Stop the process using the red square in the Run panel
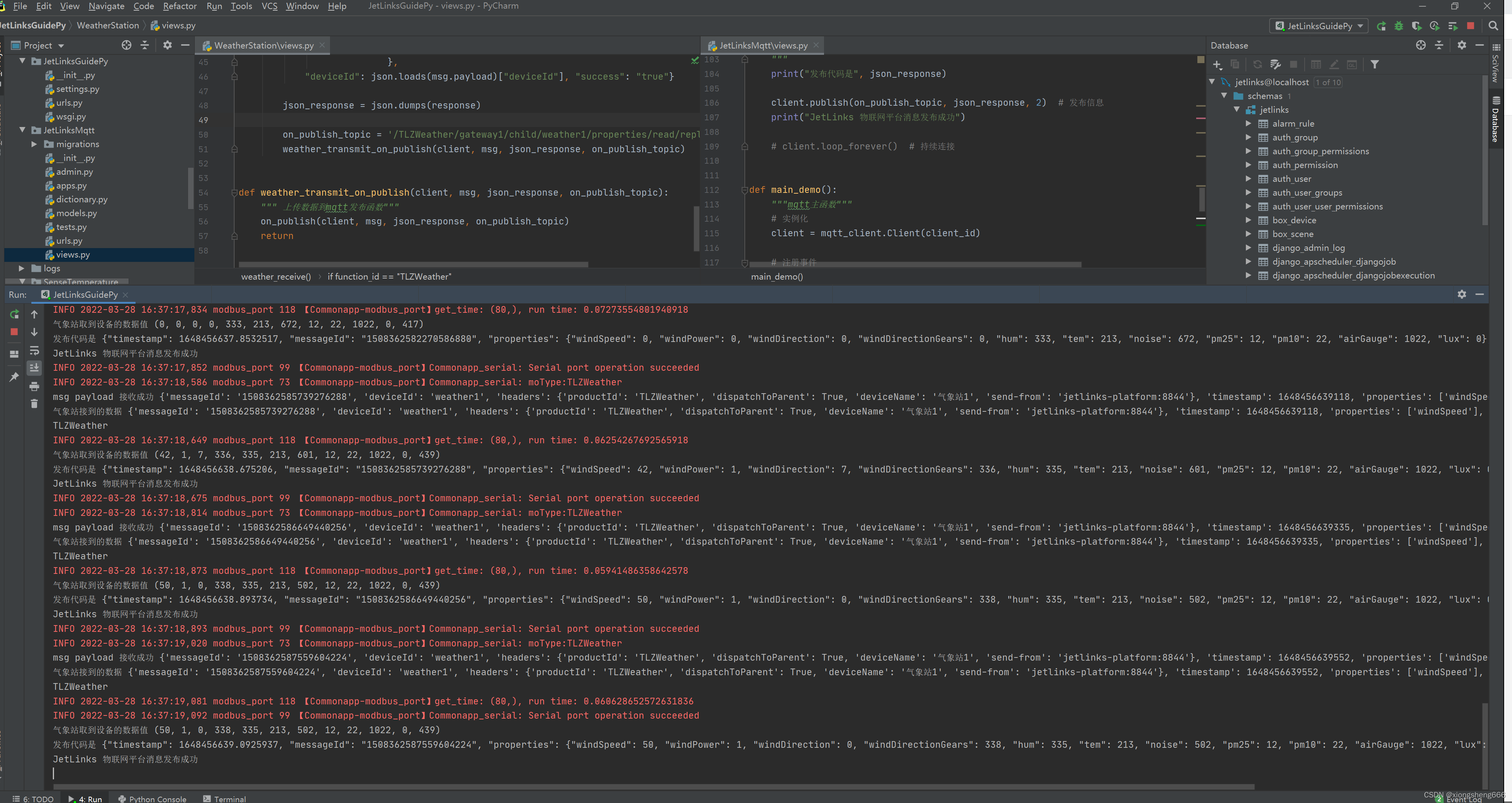 (14, 332)
